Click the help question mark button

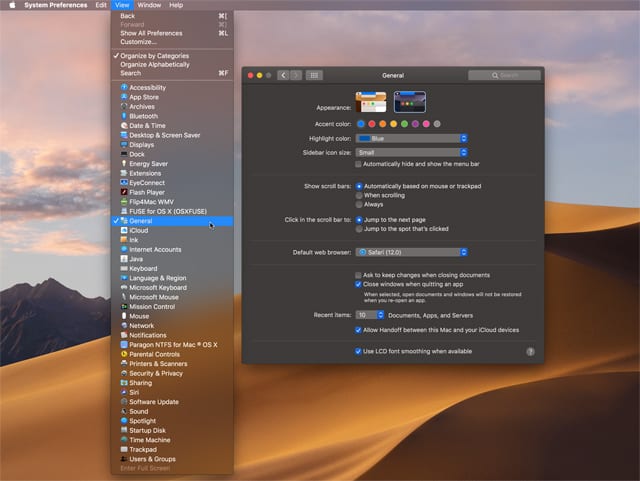529,352
